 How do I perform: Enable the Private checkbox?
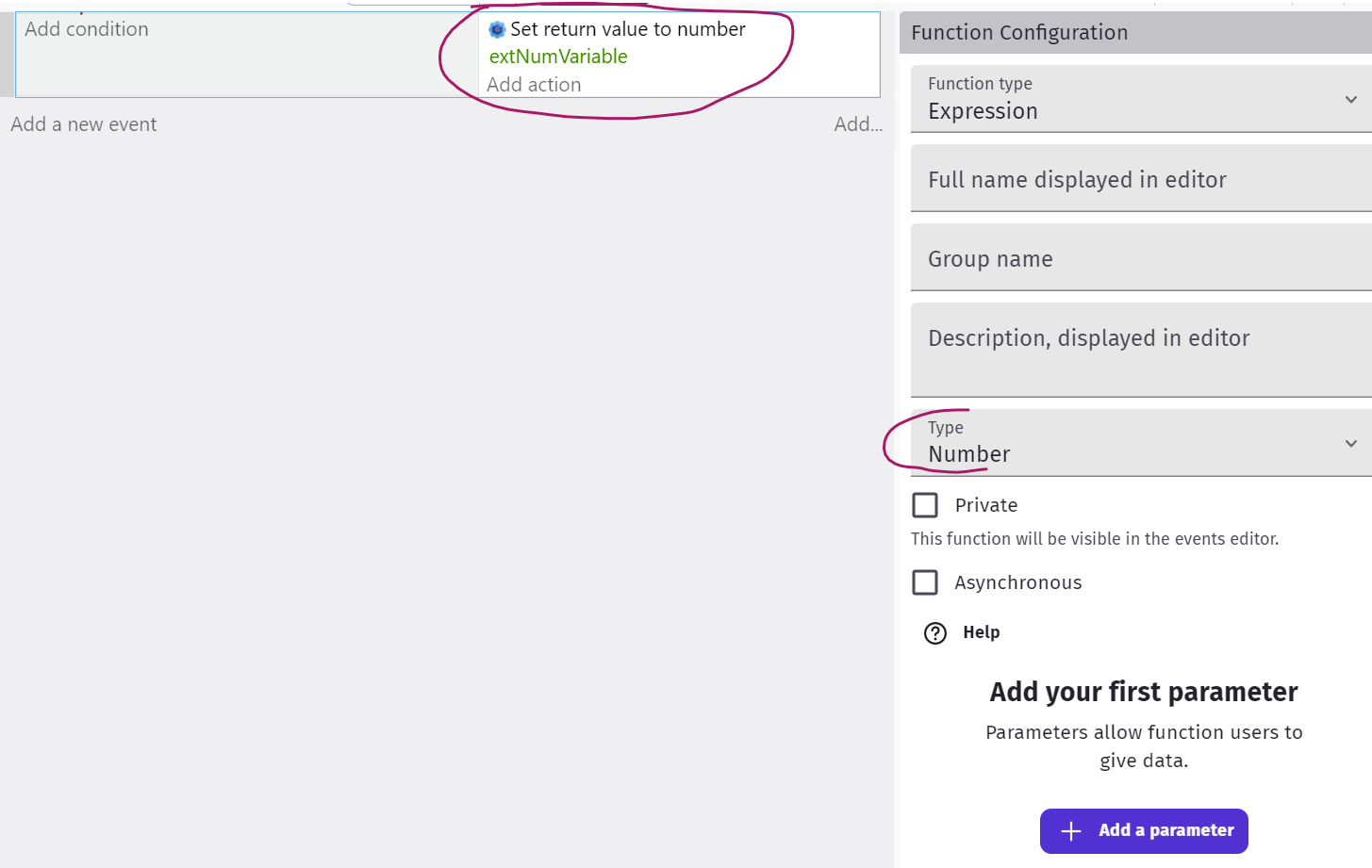click(x=925, y=504)
